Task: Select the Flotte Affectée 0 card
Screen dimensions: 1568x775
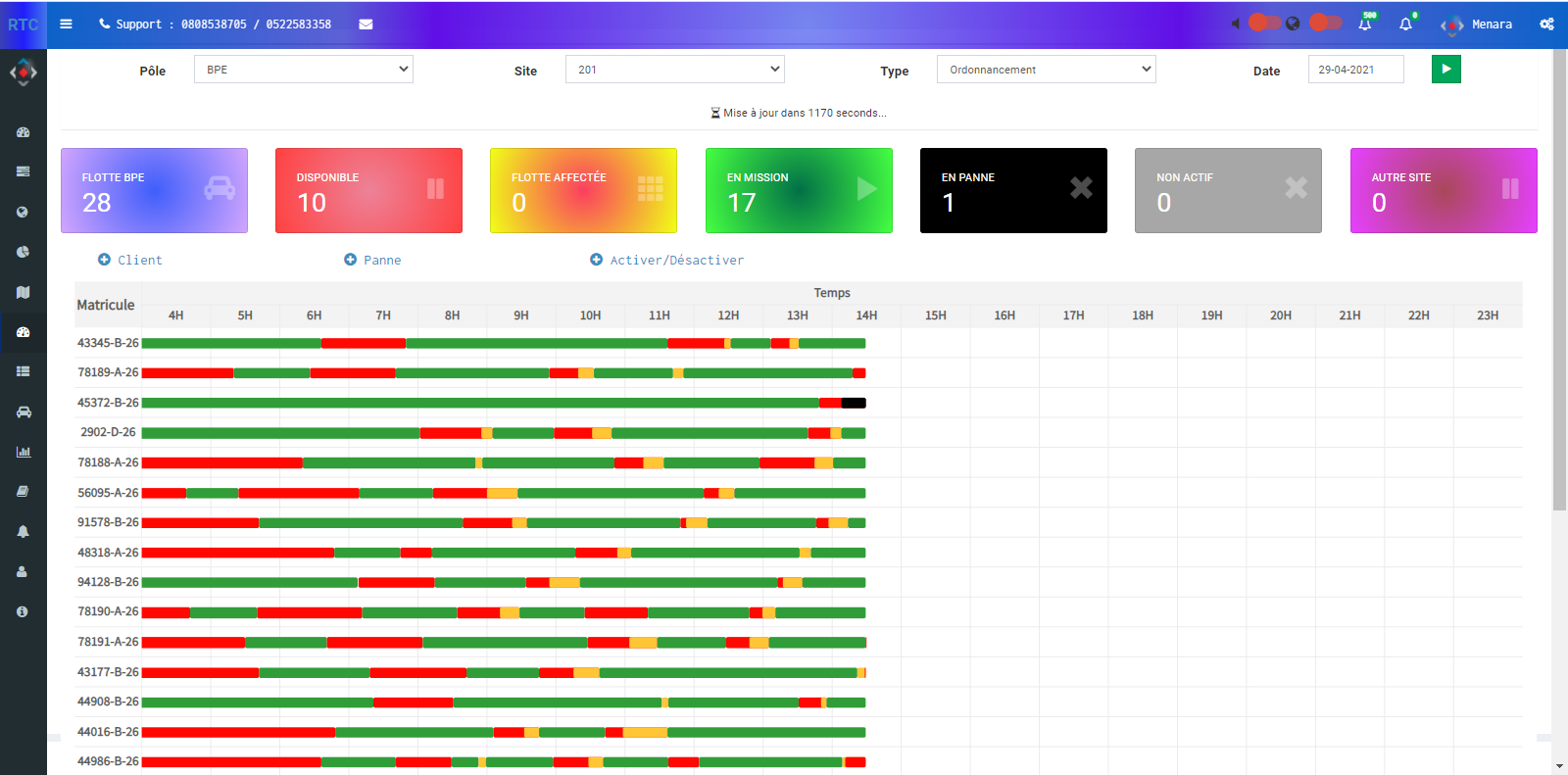Action: pyautogui.click(x=583, y=190)
